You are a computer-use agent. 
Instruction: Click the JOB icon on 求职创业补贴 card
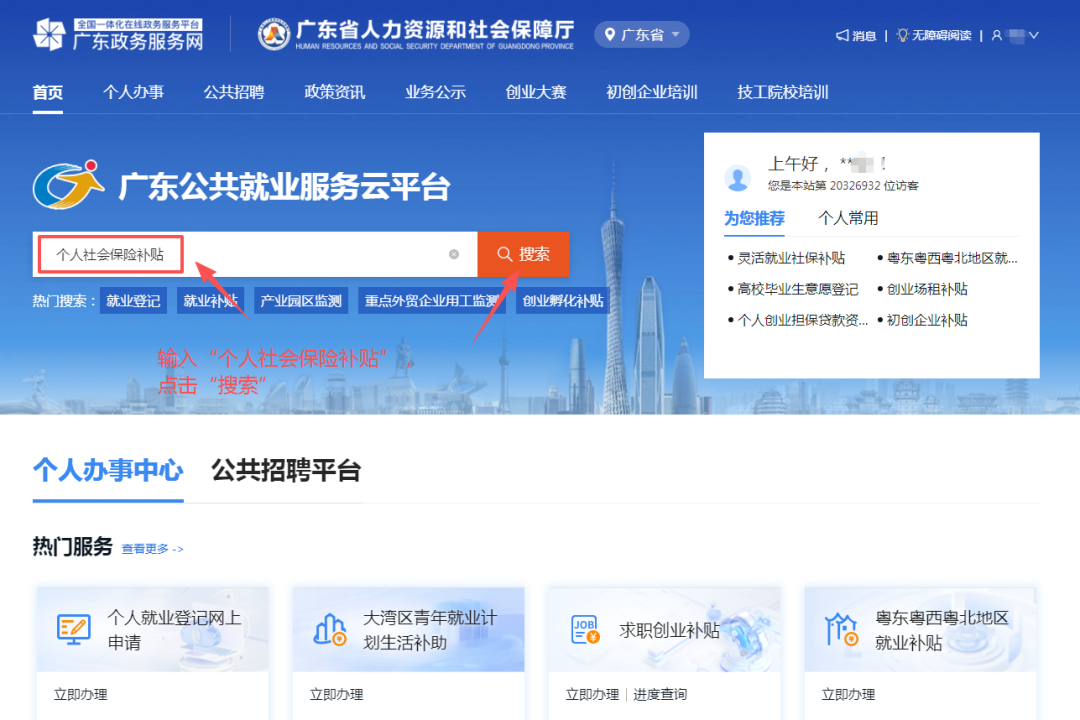[x=585, y=629]
